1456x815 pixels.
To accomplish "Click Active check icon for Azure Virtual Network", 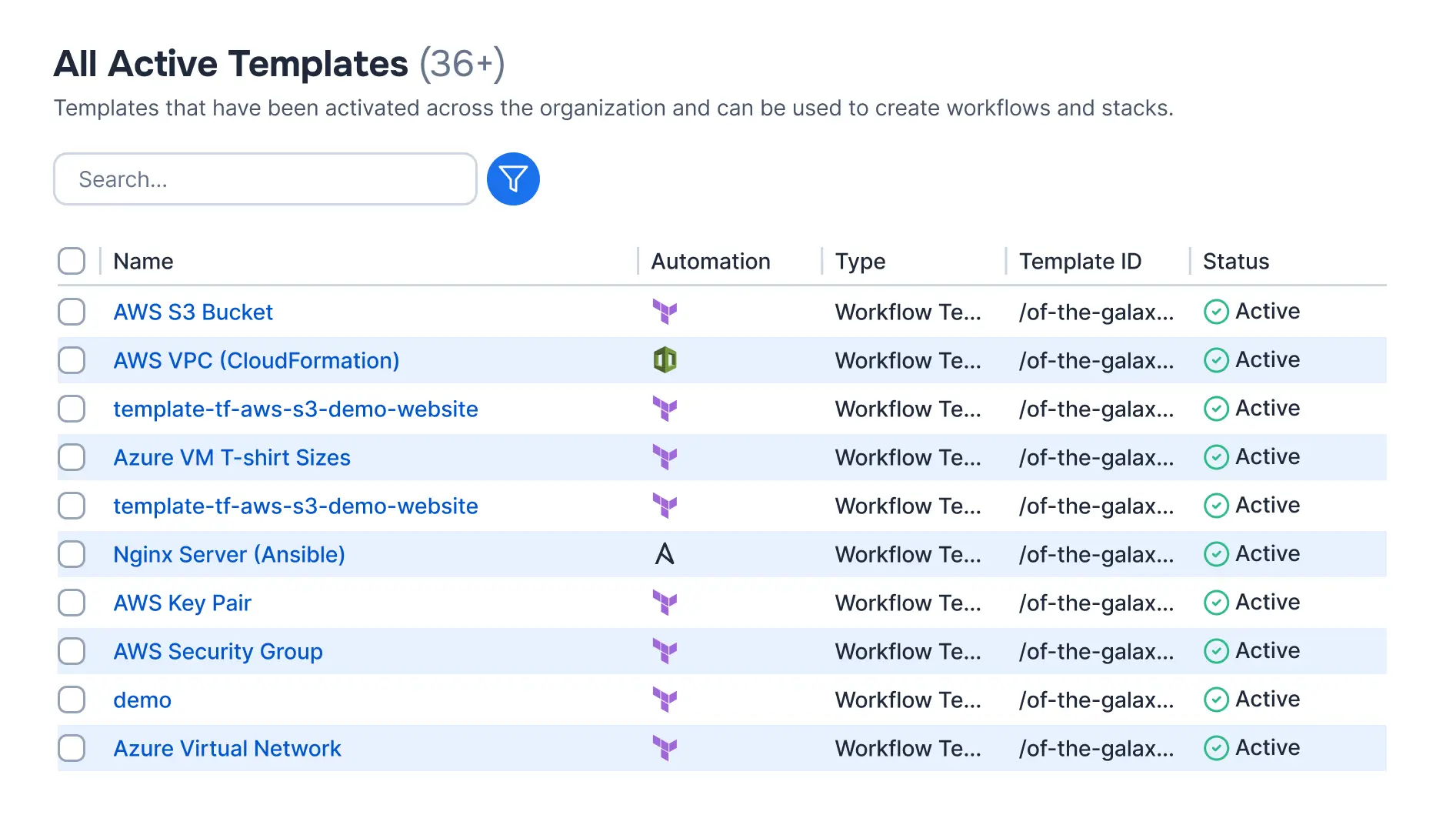I will click(x=1216, y=748).
